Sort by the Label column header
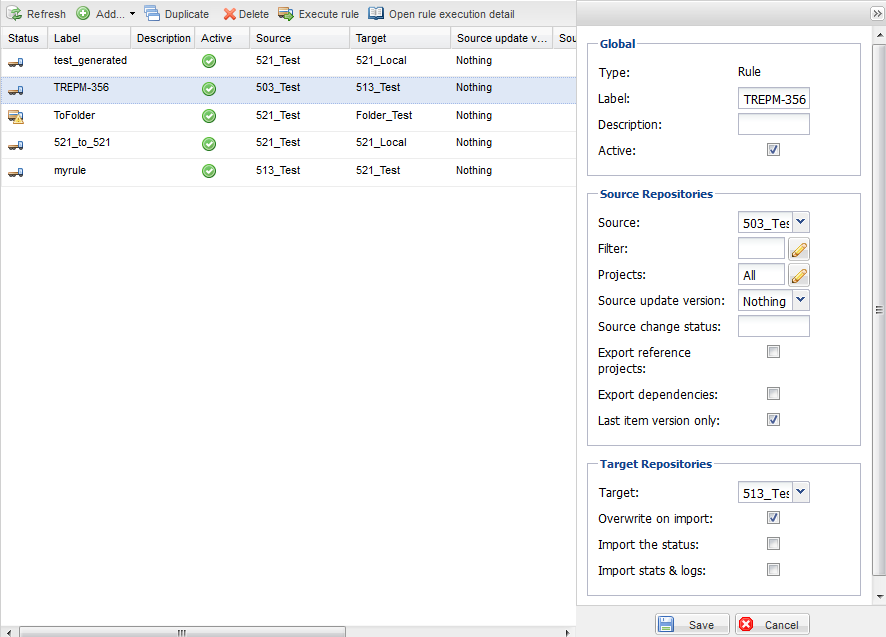 tap(90, 38)
